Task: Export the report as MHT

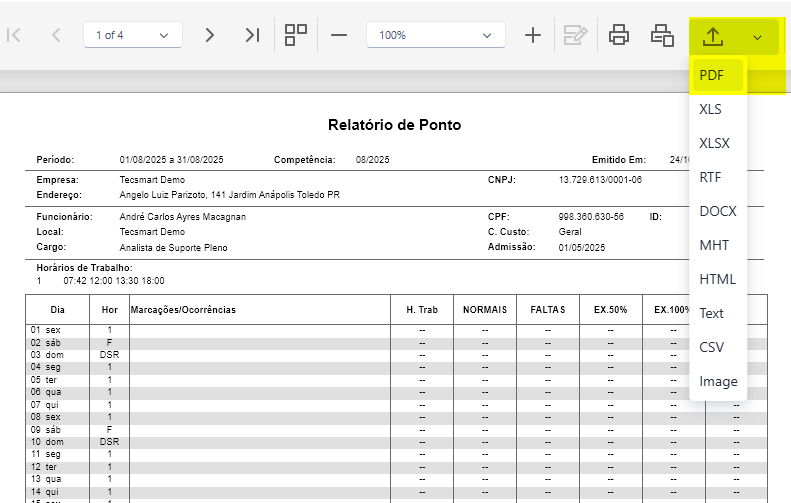Action: click(718, 246)
